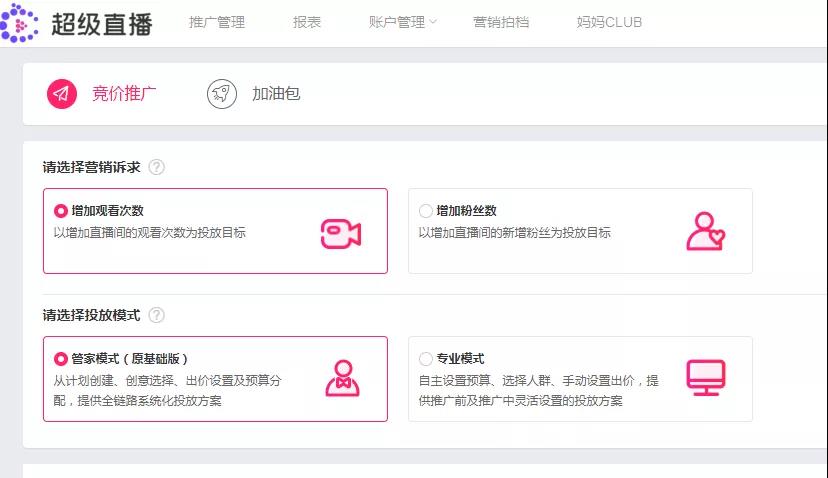Viewport: 828px width, 478px height.
Task: Click the 加油包 rocket icon
Action: point(222,94)
